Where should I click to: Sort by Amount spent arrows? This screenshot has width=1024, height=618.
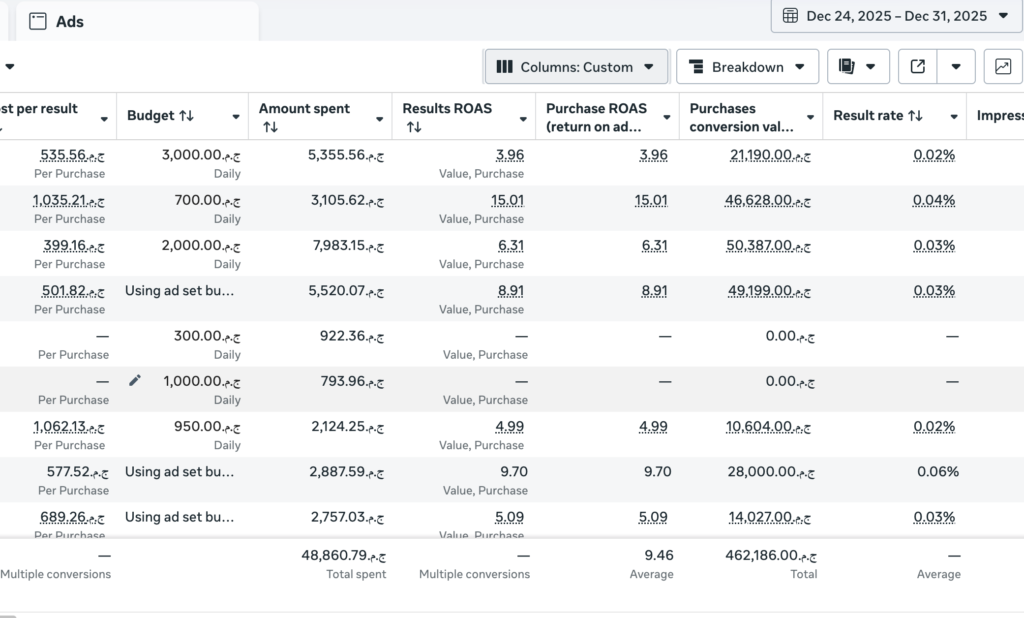click(x=270, y=127)
